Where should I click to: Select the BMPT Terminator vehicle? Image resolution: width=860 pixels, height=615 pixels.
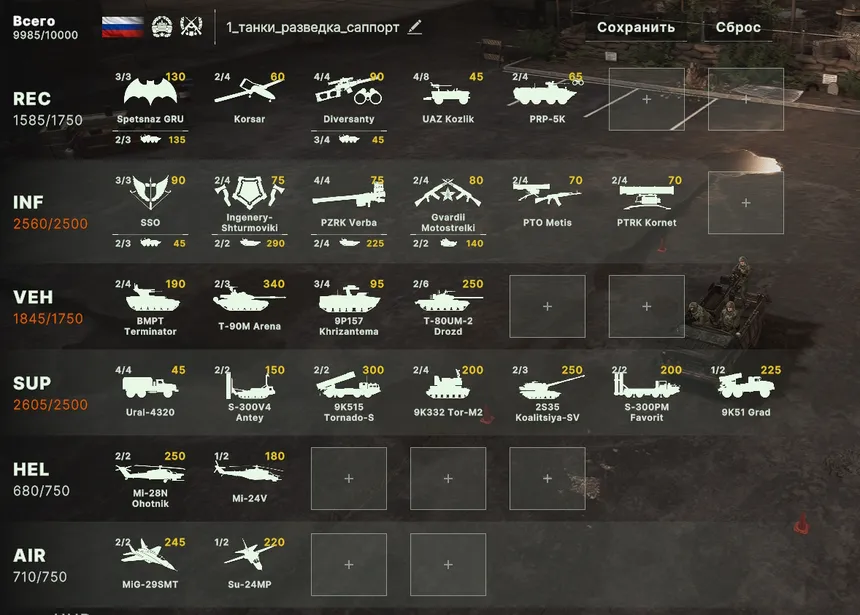(150, 308)
